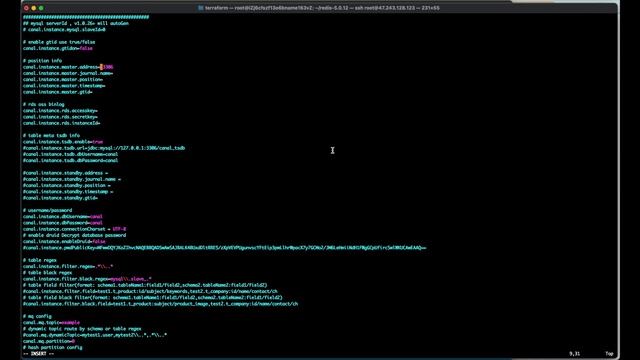This screenshot has height=360, width=640.
Task: Click the canal.instance.enableDruid=false line
Action: click(64, 241)
